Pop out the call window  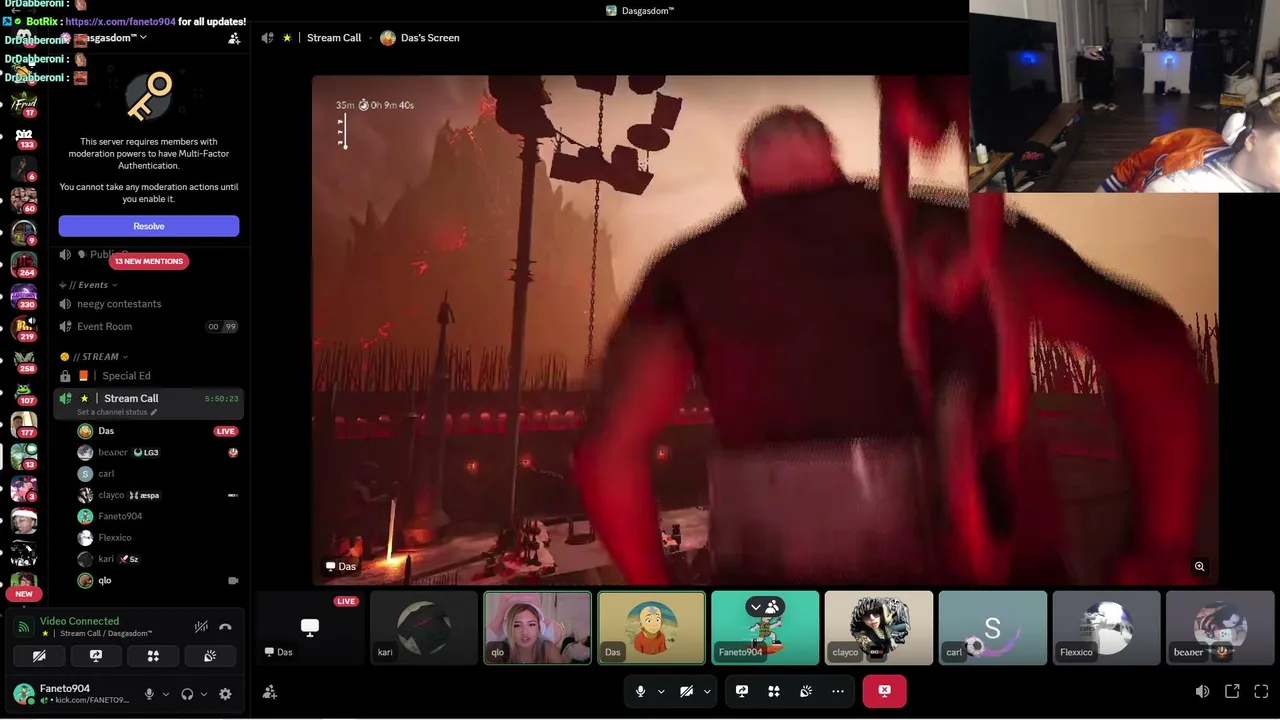1232,691
